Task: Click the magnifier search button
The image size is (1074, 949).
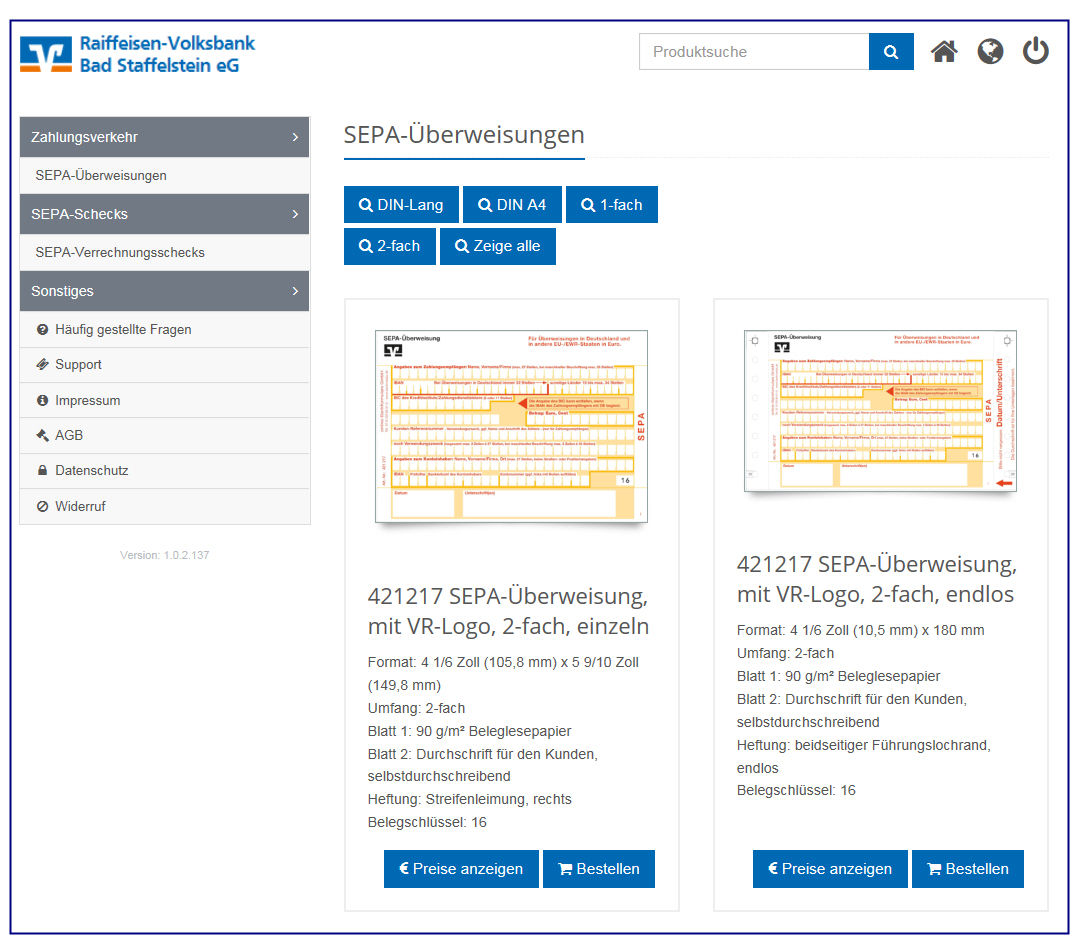Action: 890,51
